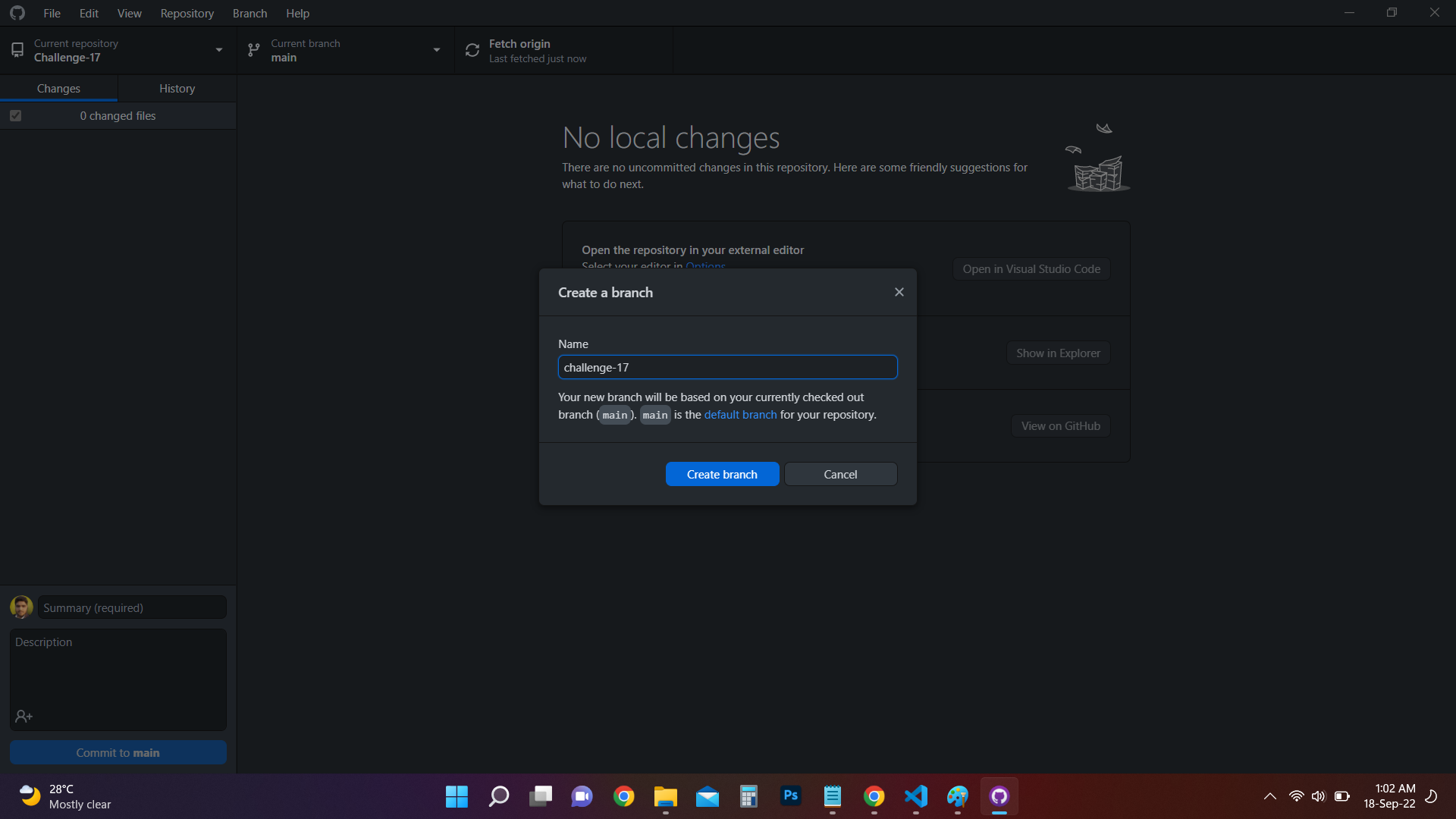Image resolution: width=1456 pixels, height=819 pixels.
Task: Open the Repository menu
Action: pyautogui.click(x=187, y=13)
